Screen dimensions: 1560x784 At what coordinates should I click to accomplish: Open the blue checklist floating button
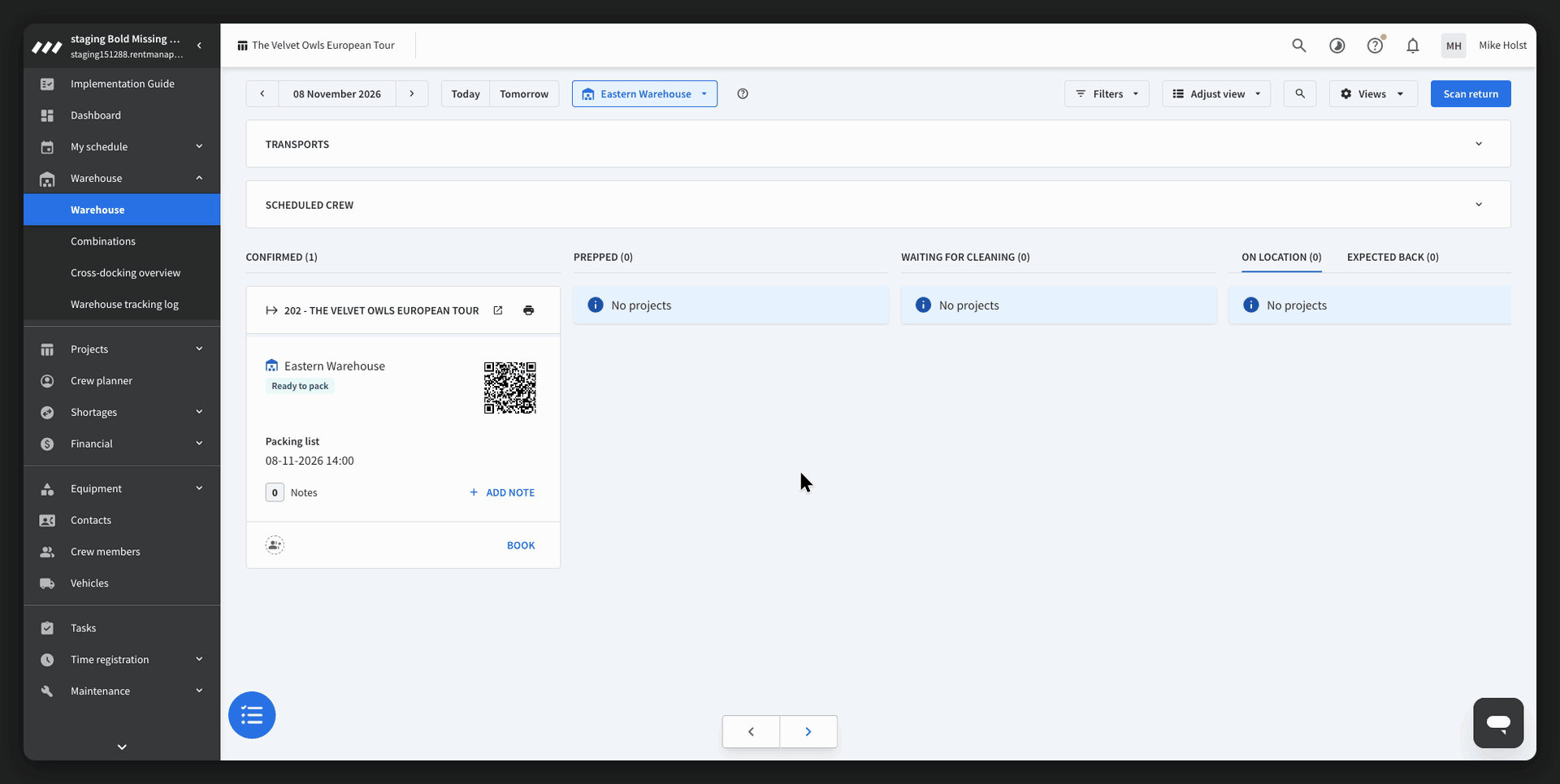[252, 715]
